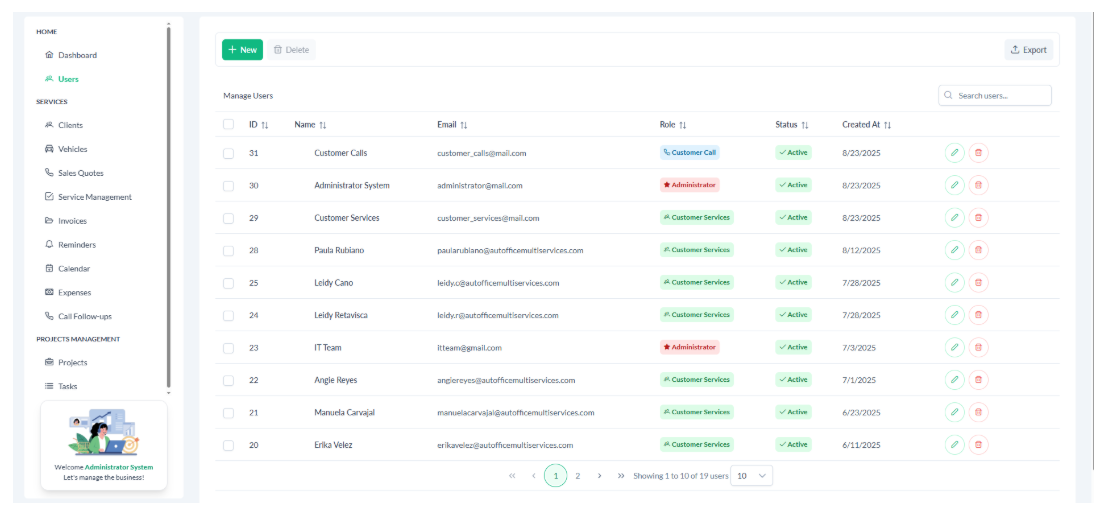Tick the select-all checkbox in table header
This screenshot has width=1094, height=514.
[228, 125]
